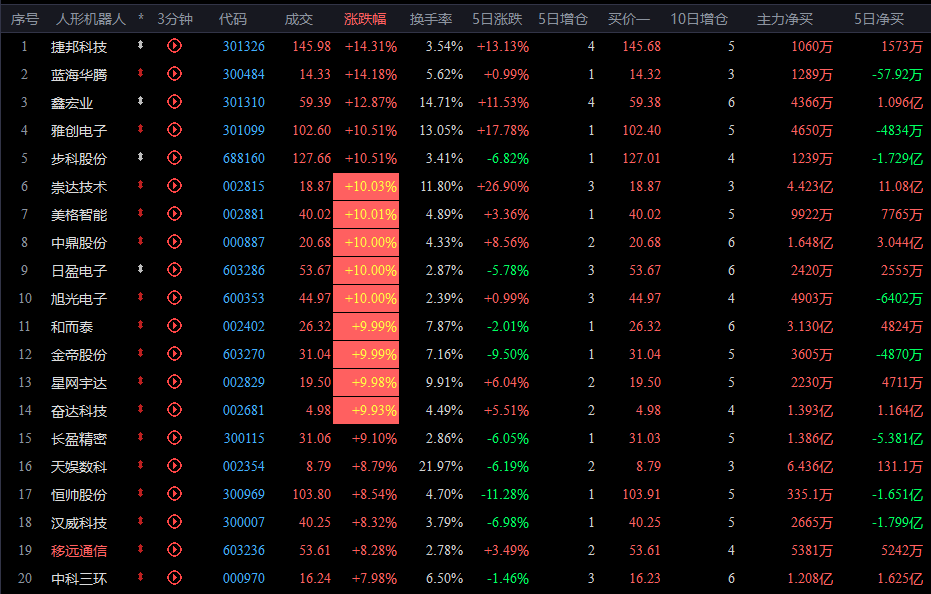Screen dimensions: 931x594
Task: Click the 5日涨跌 column header
Action: pyautogui.click(x=497, y=20)
